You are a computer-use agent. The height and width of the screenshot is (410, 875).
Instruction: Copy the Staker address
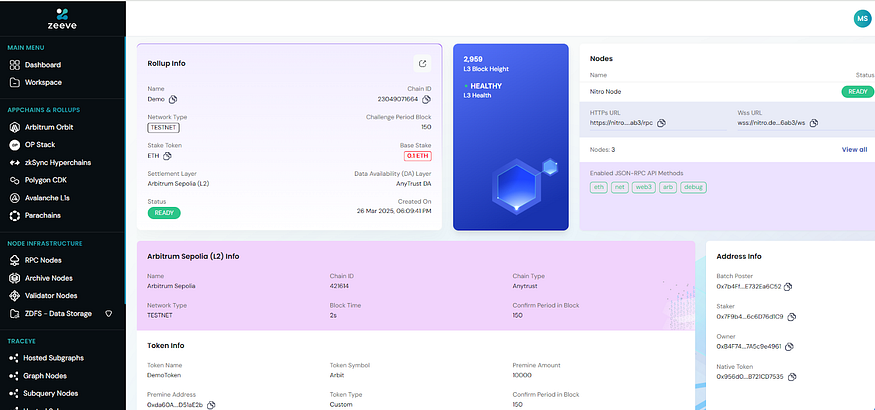(791, 317)
